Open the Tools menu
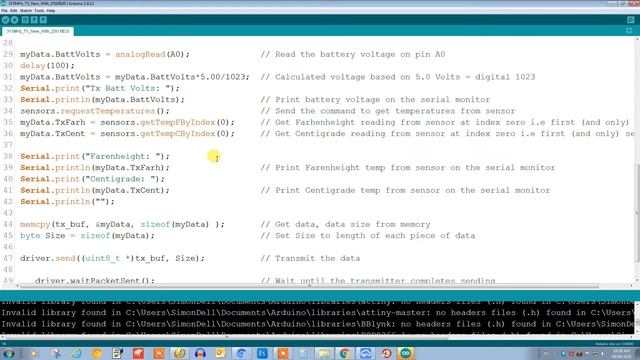This screenshot has height=360, width=640. (x=39, y=11)
